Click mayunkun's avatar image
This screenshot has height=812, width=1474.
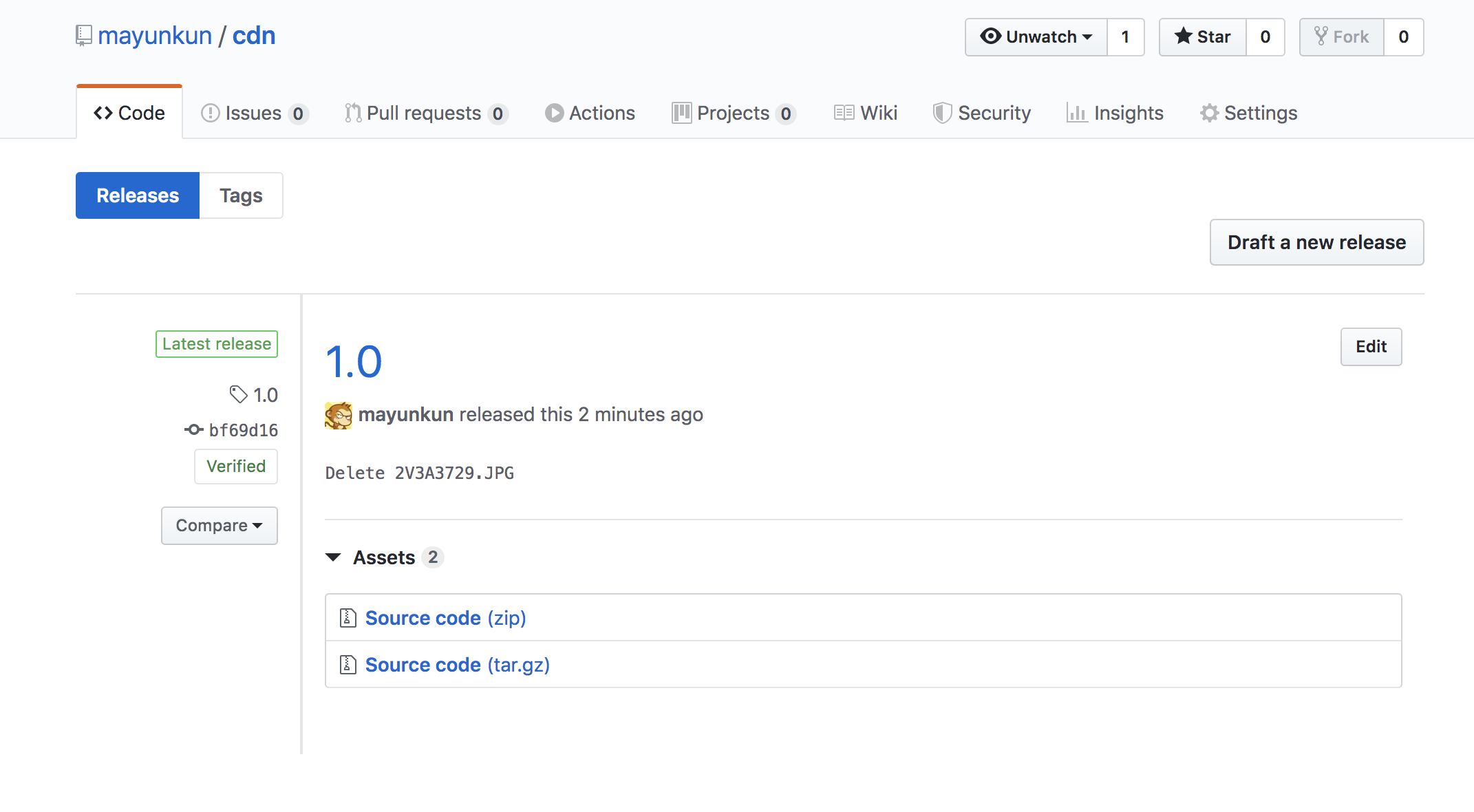[338, 415]
